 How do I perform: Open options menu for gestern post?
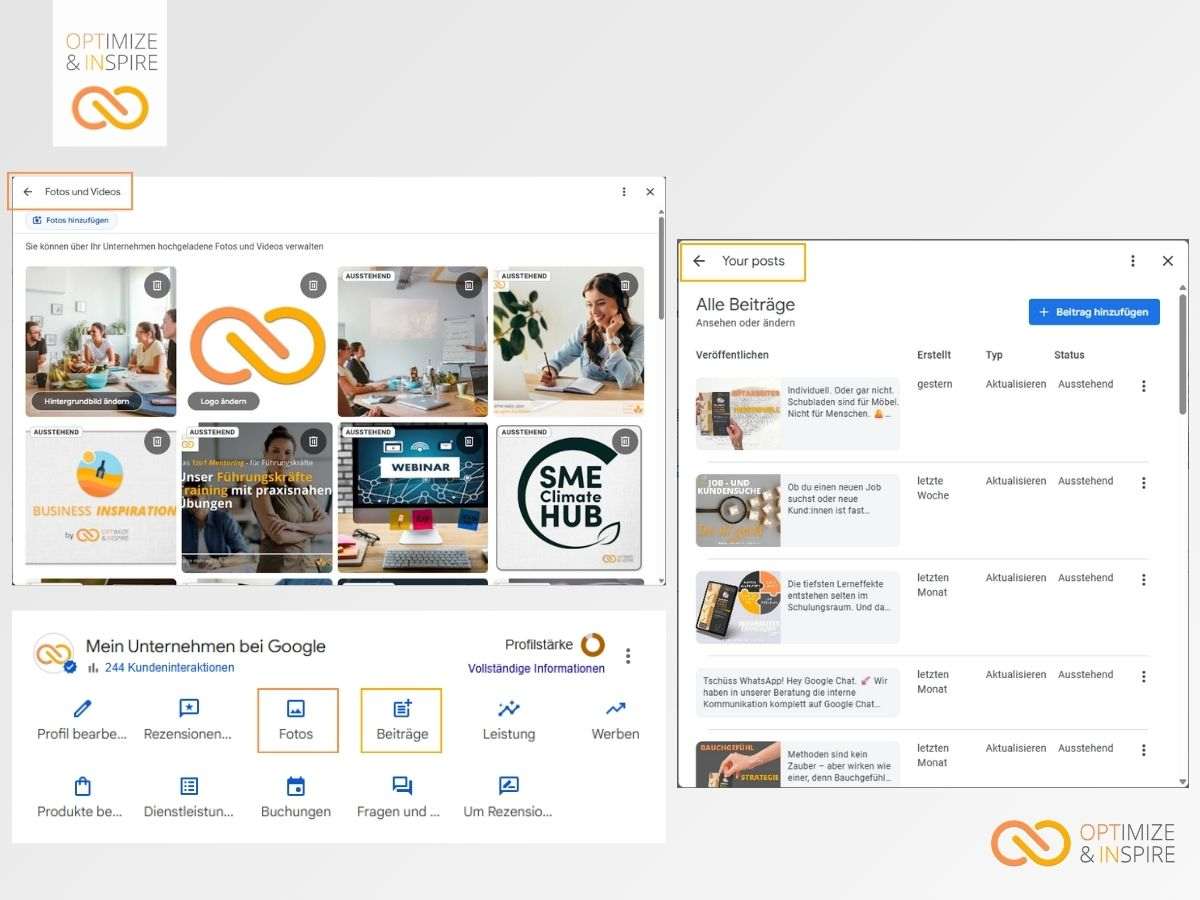1144,386
